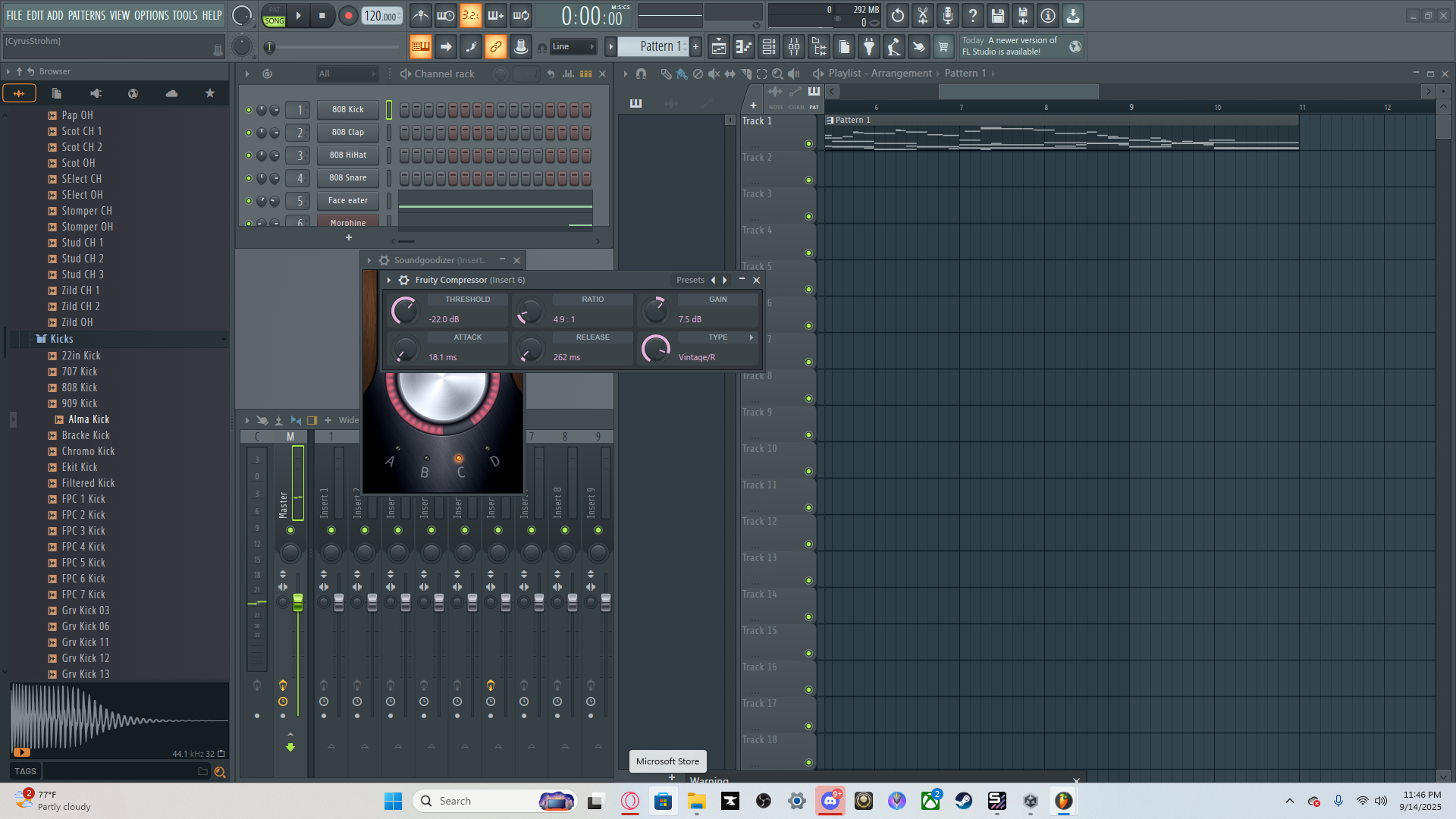
Task: Click the undo history icon in toolbar
Action: pyautogui.click(x=898, y=15)
